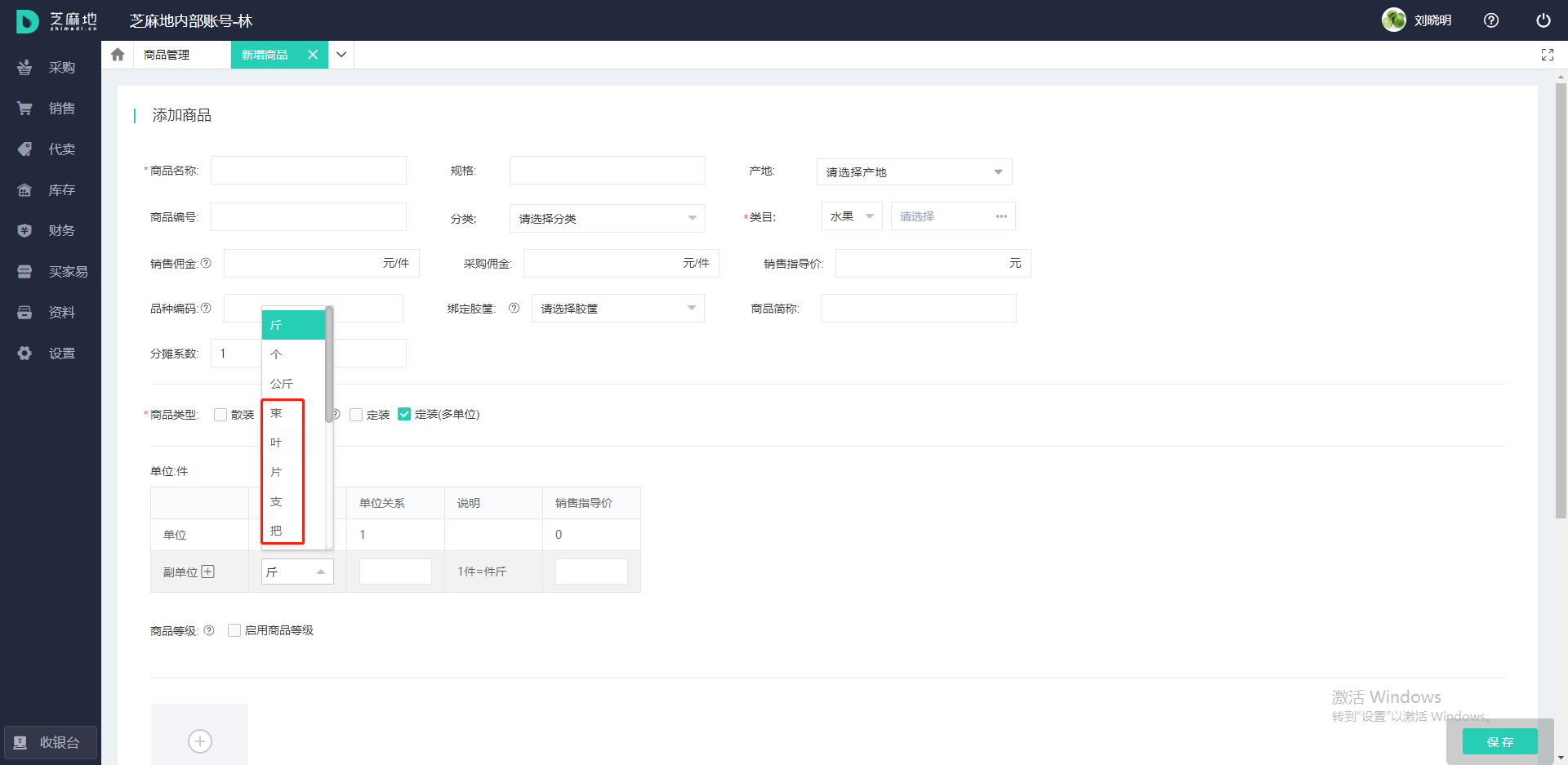Image resolution: width=1568 pixels, height=765 pixels.
Task: Click the 保存 save button
Action: pos(1500,741)
